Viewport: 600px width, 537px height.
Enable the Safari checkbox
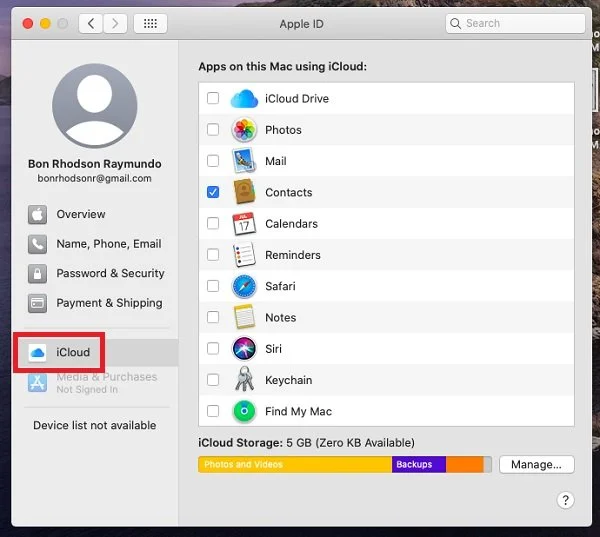coord(213,286)
